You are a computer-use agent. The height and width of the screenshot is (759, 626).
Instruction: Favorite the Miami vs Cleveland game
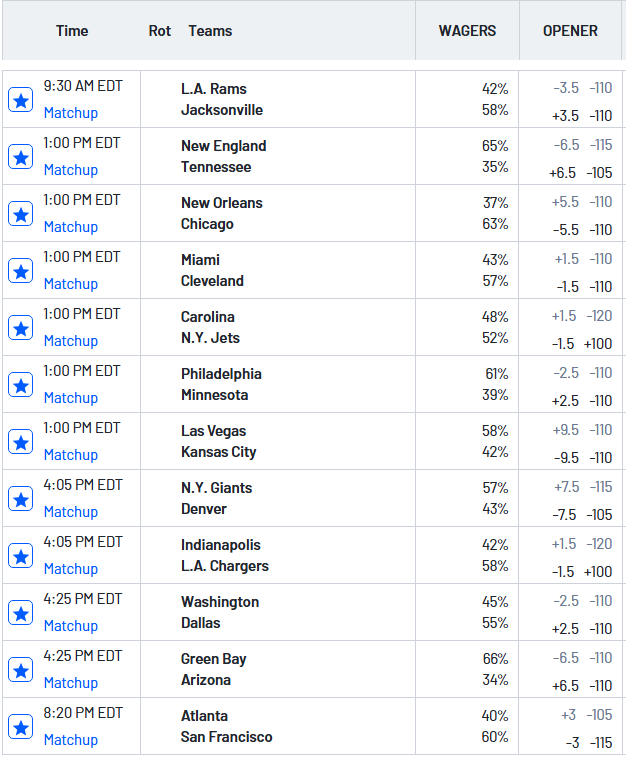(x=20, y=270)
